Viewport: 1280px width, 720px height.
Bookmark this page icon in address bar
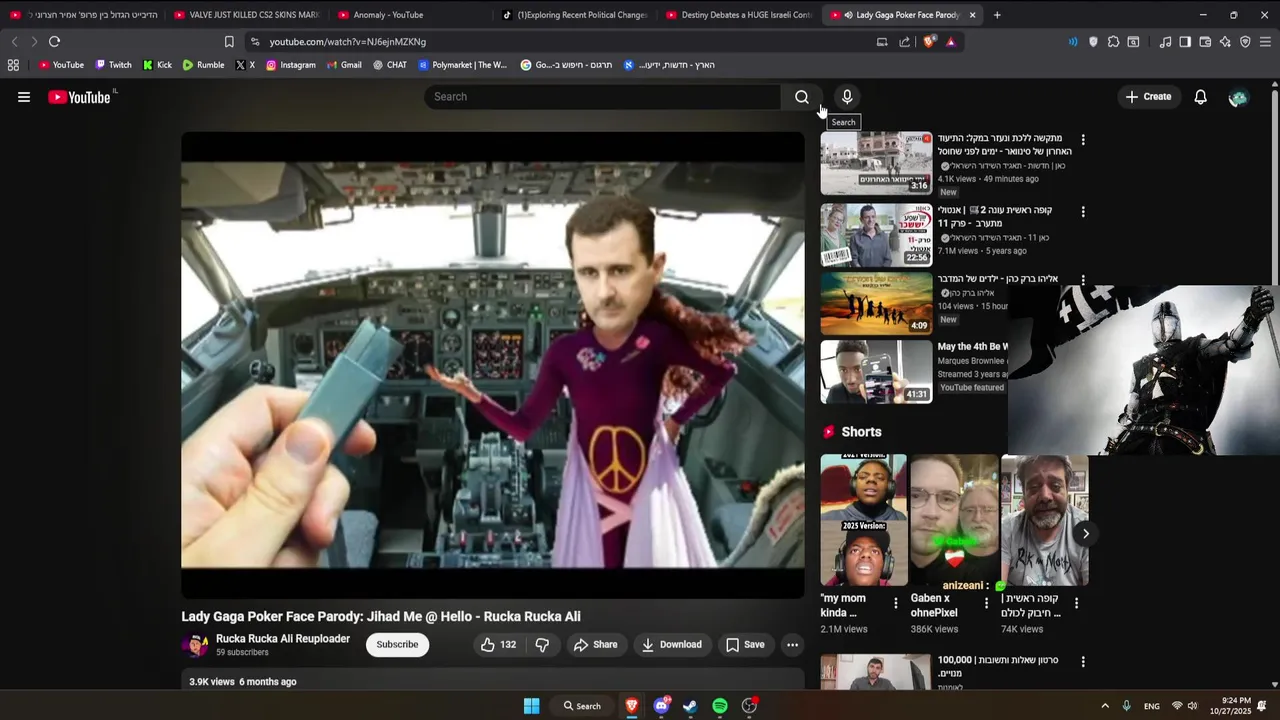coord(229,42)
